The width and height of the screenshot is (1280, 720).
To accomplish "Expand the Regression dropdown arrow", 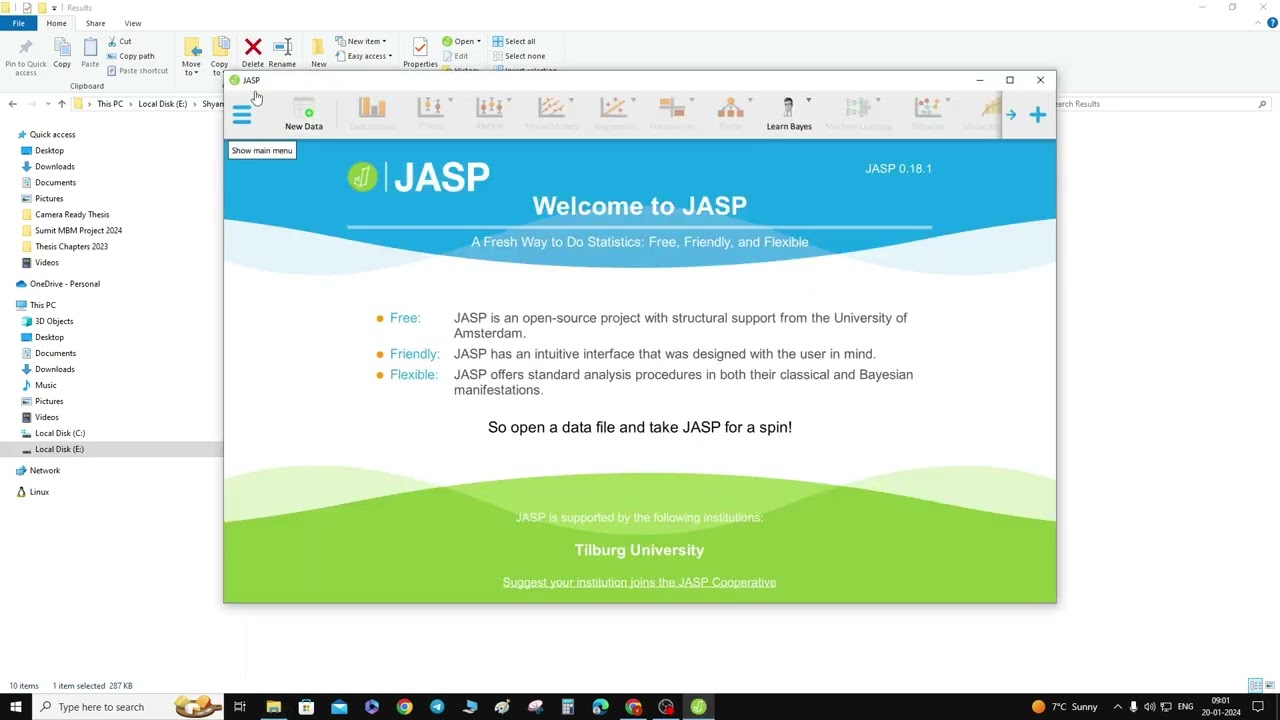I will pyautogui.click(x=633, y=101).
